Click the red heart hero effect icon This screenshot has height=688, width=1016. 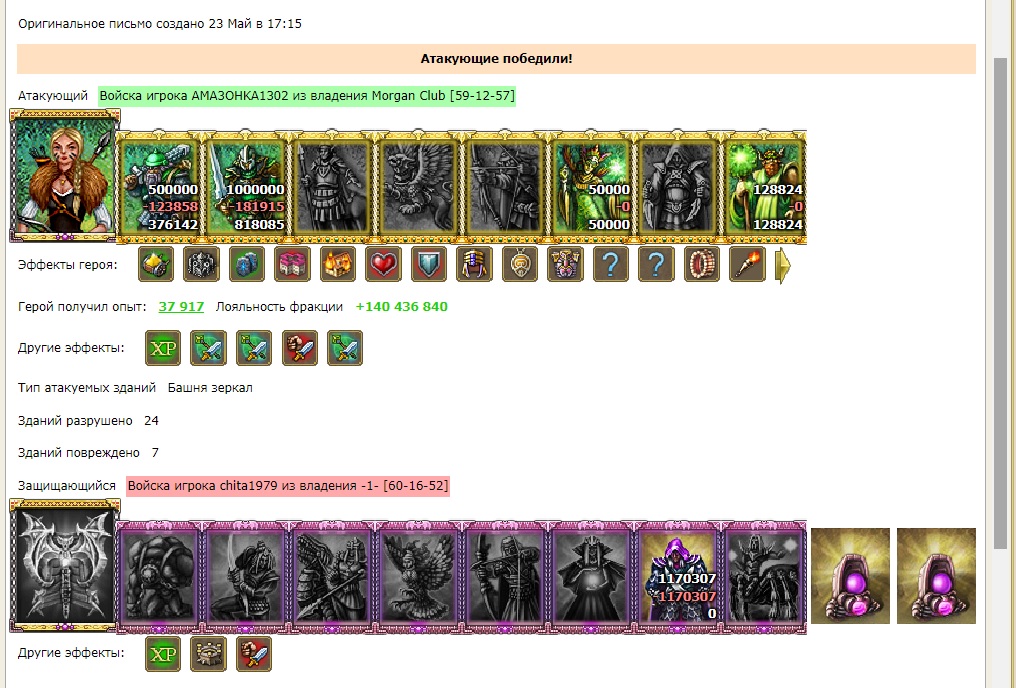click(x=383, y=264)
